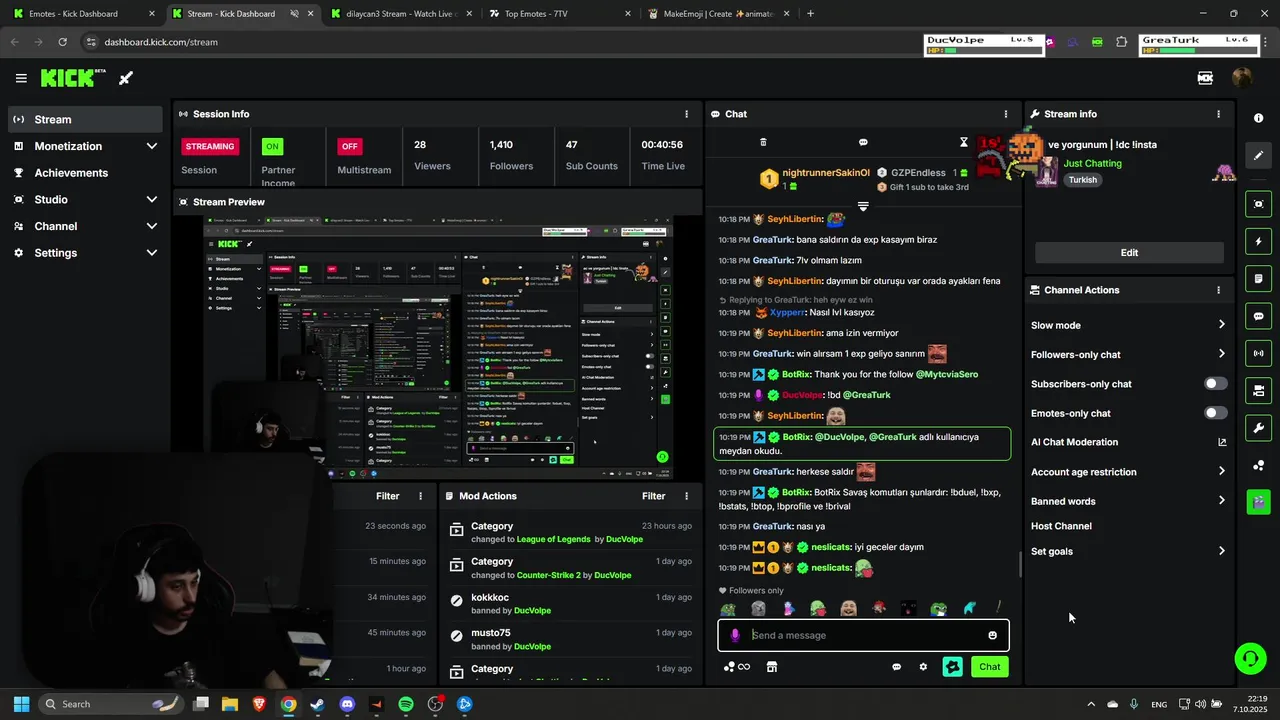Click the Kick logo

(73, 78)
